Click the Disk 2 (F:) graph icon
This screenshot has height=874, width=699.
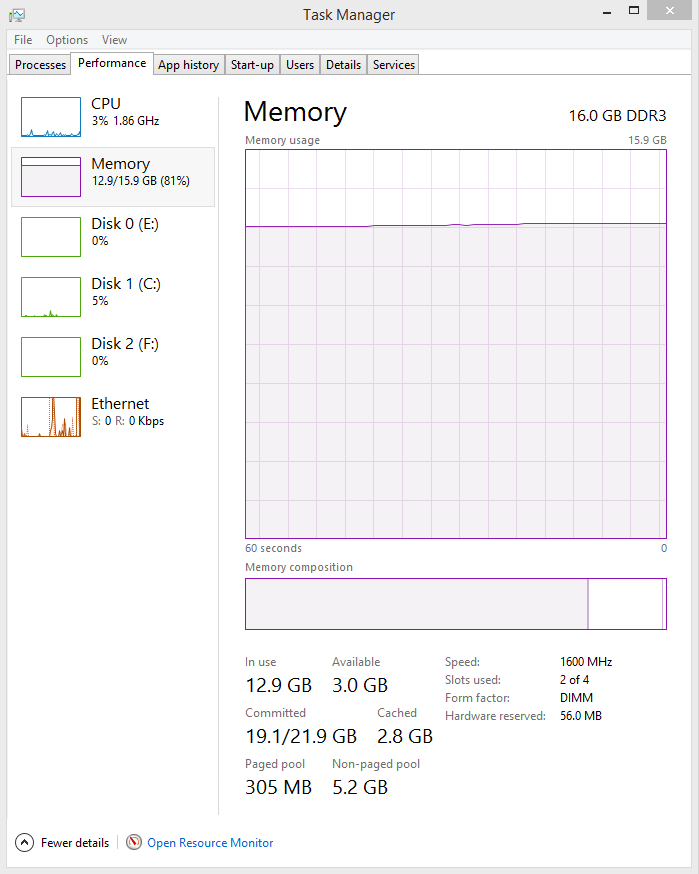(x=51, y=357)
